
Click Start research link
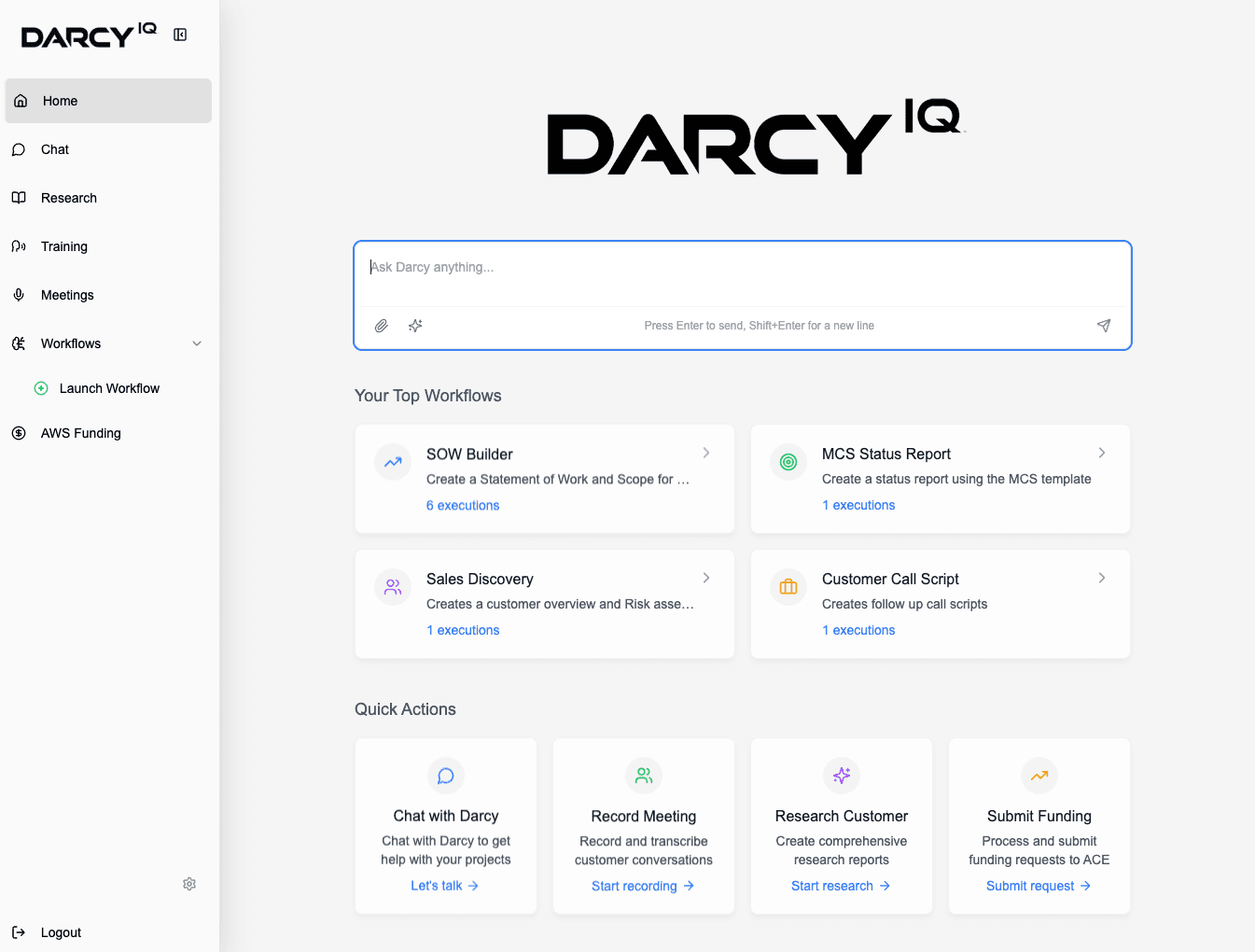point(841,886)
